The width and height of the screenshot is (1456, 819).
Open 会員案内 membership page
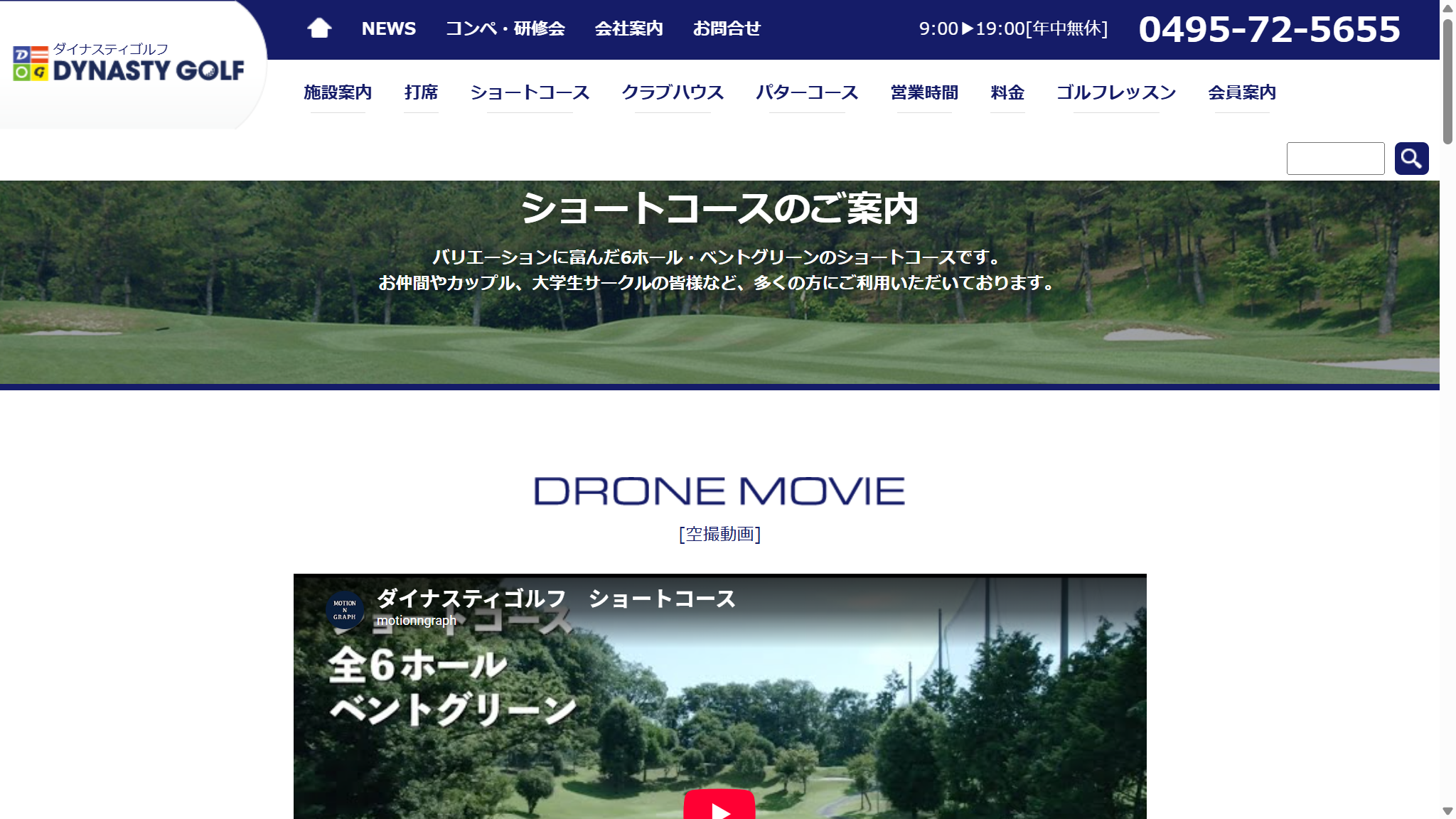[x=1242, y=92]
